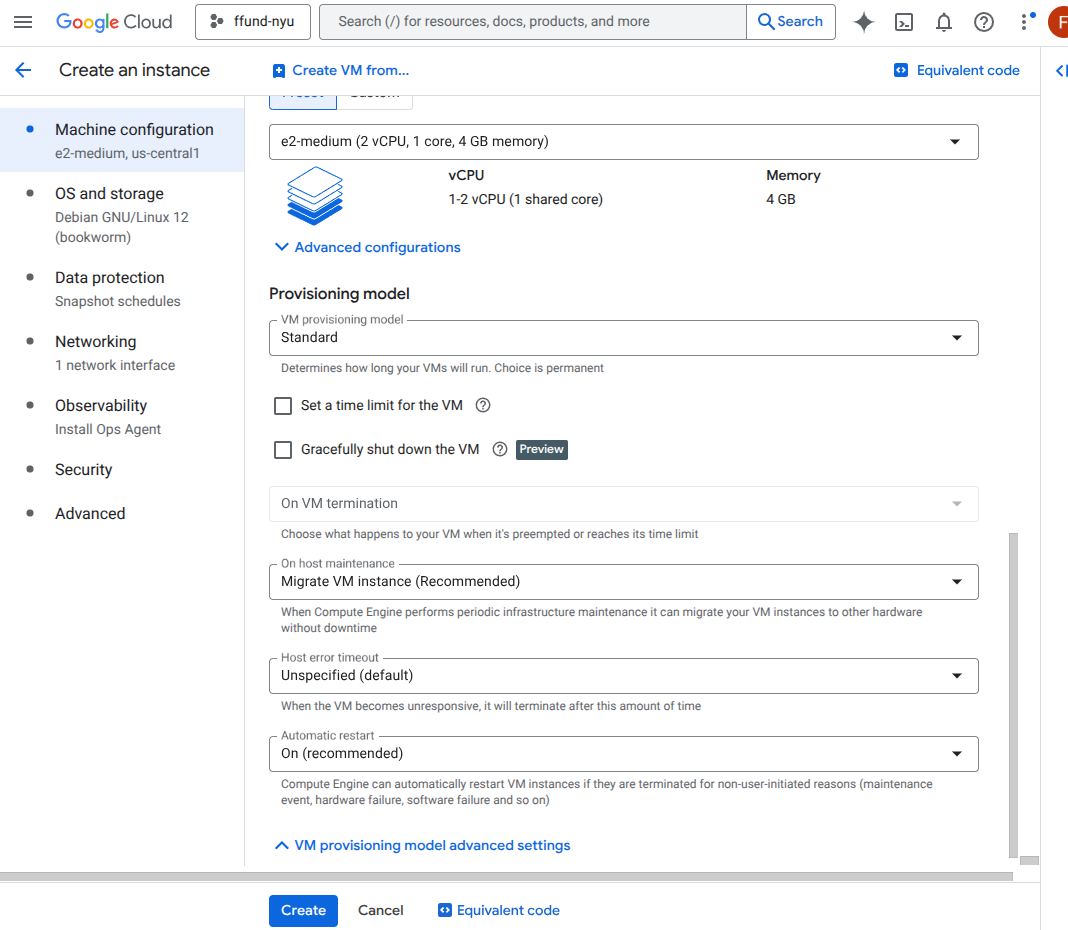Viewport: 1068px width, 930px height.
Task: Click the Cancel button
Action: [381, 910]
